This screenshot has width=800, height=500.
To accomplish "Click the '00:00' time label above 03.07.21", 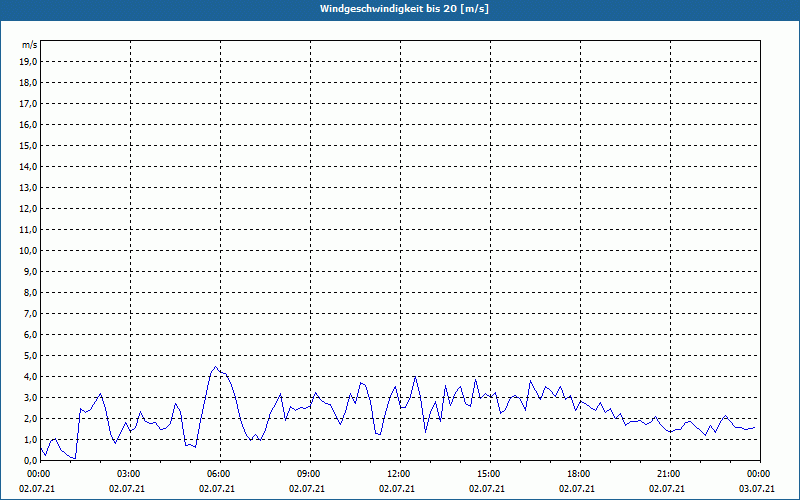I will (x=759, y=474).
